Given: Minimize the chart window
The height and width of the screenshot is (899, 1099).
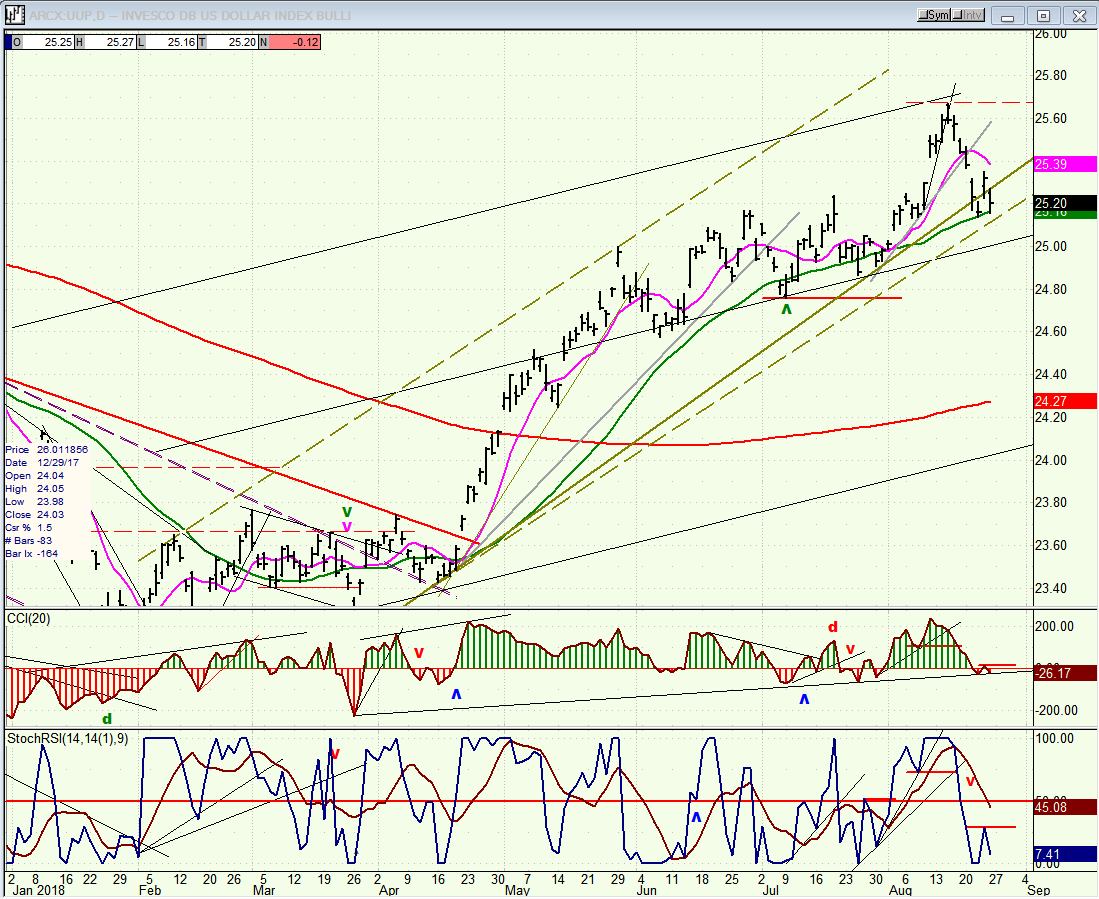Looking at the screenshot, I should click(x=1008, y=16).
